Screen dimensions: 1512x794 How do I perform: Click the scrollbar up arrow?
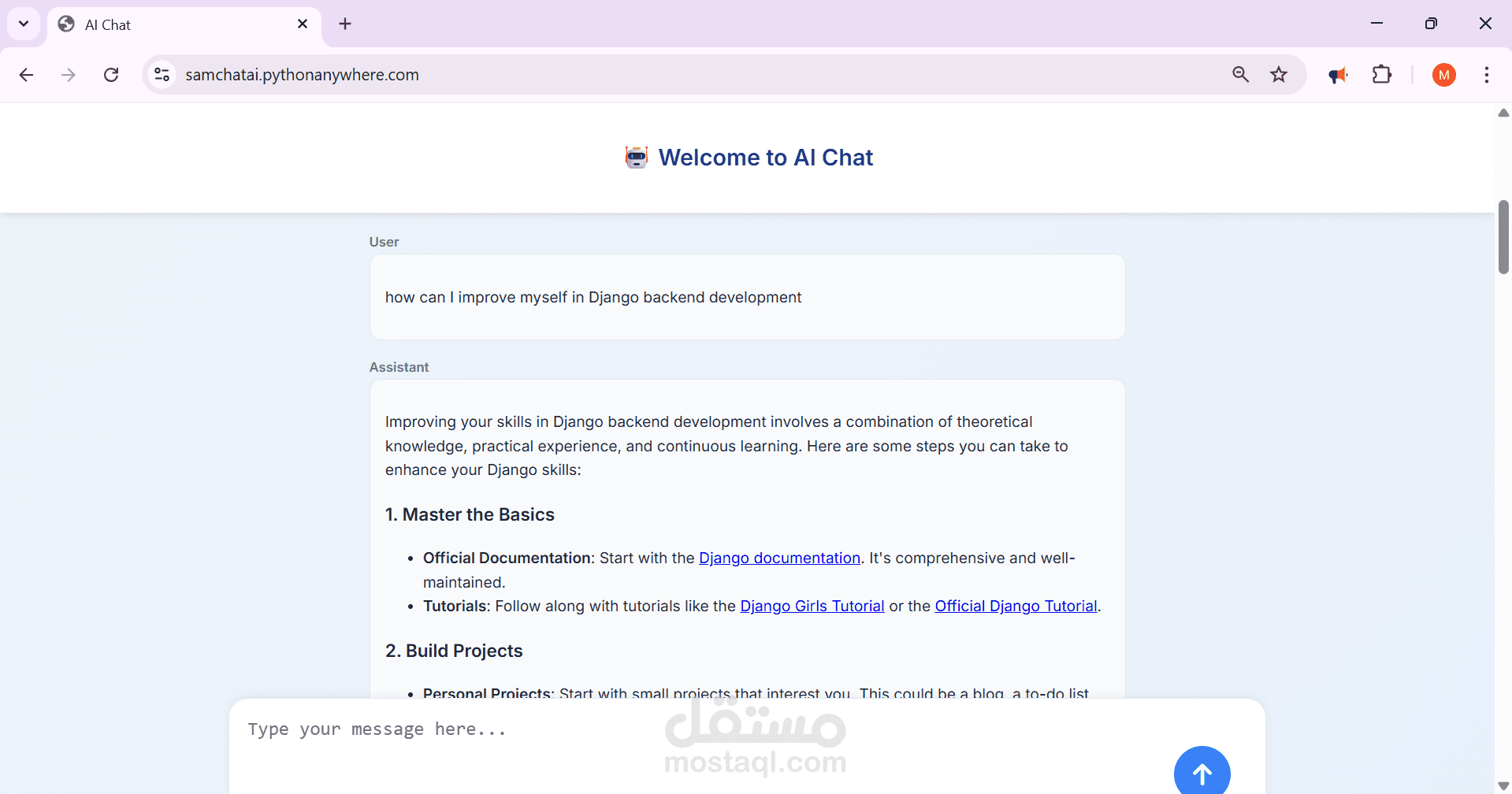click(1503, 113)
